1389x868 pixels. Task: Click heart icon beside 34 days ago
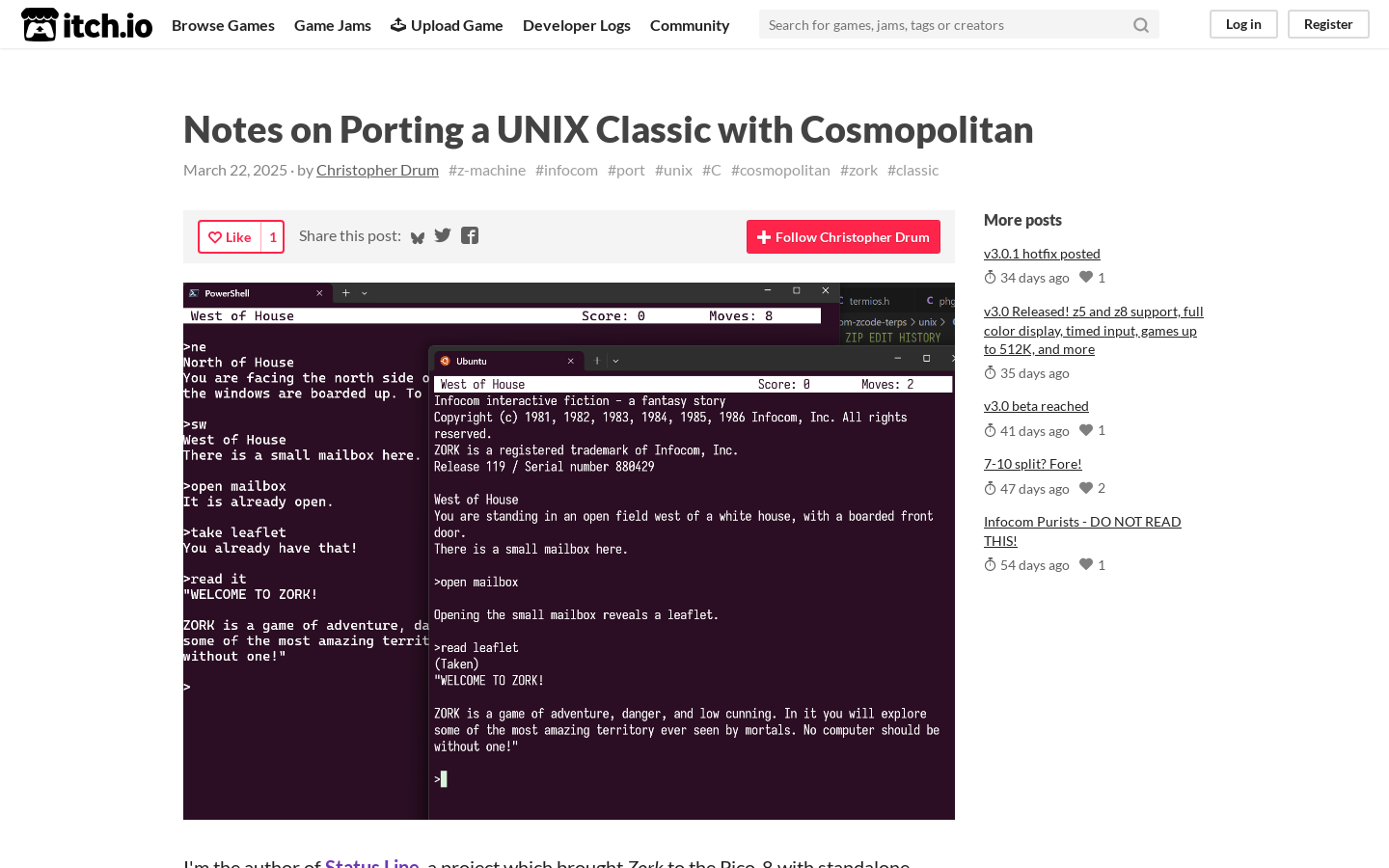pos(1086,278)
